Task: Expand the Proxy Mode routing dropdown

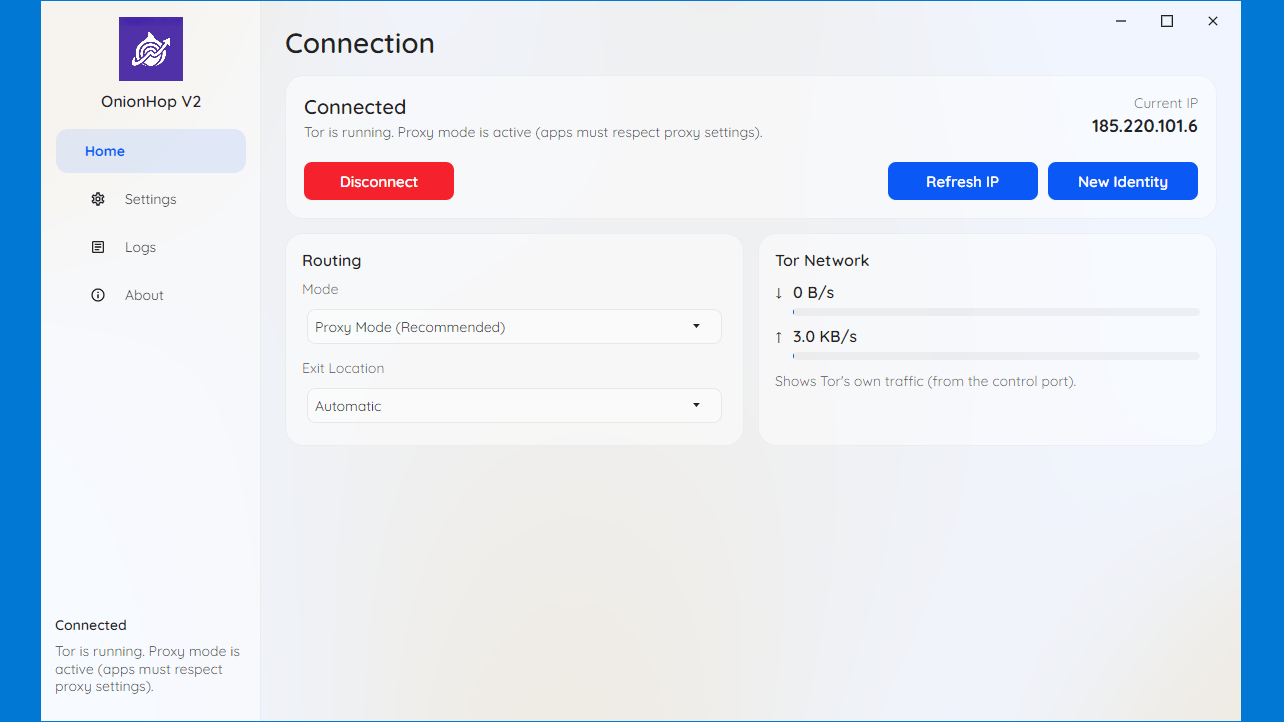Action: tap(513, 327)
